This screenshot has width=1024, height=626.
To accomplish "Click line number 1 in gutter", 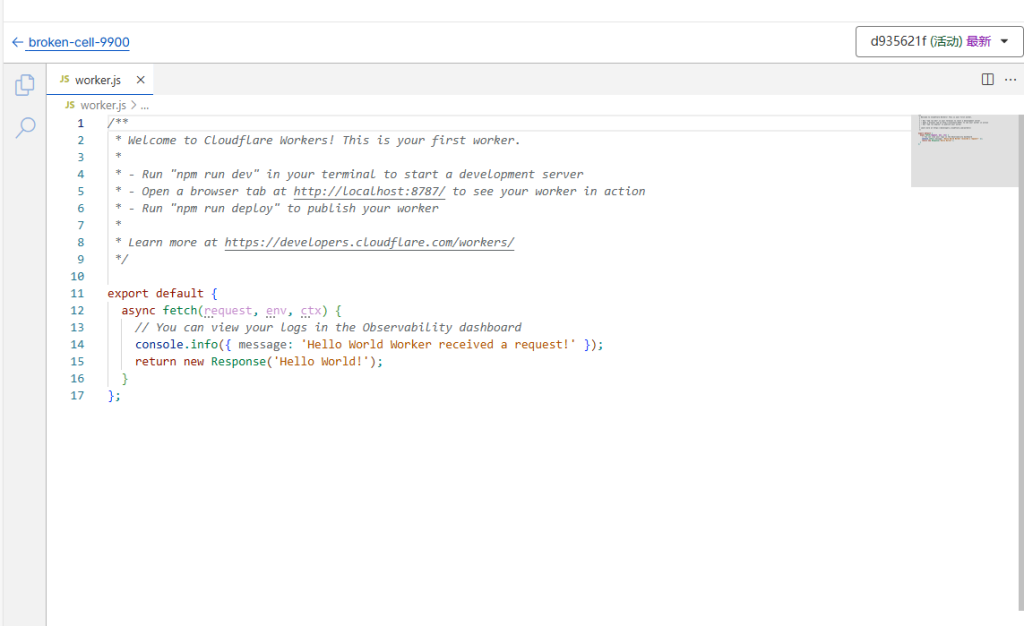I will pyautogui.click(x=81, y=123).
